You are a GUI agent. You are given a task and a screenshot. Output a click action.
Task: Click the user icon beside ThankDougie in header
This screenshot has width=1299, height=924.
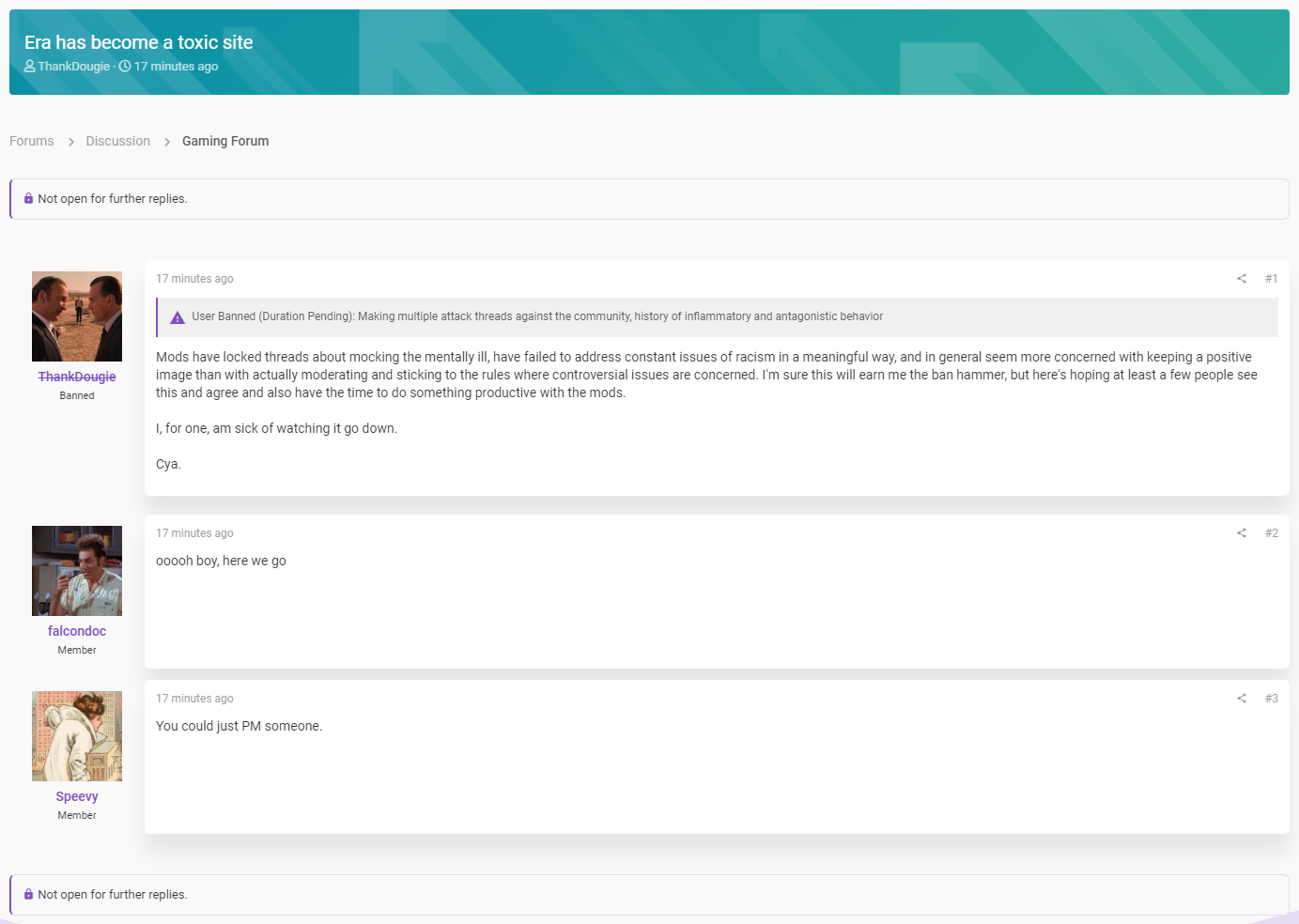30,67
